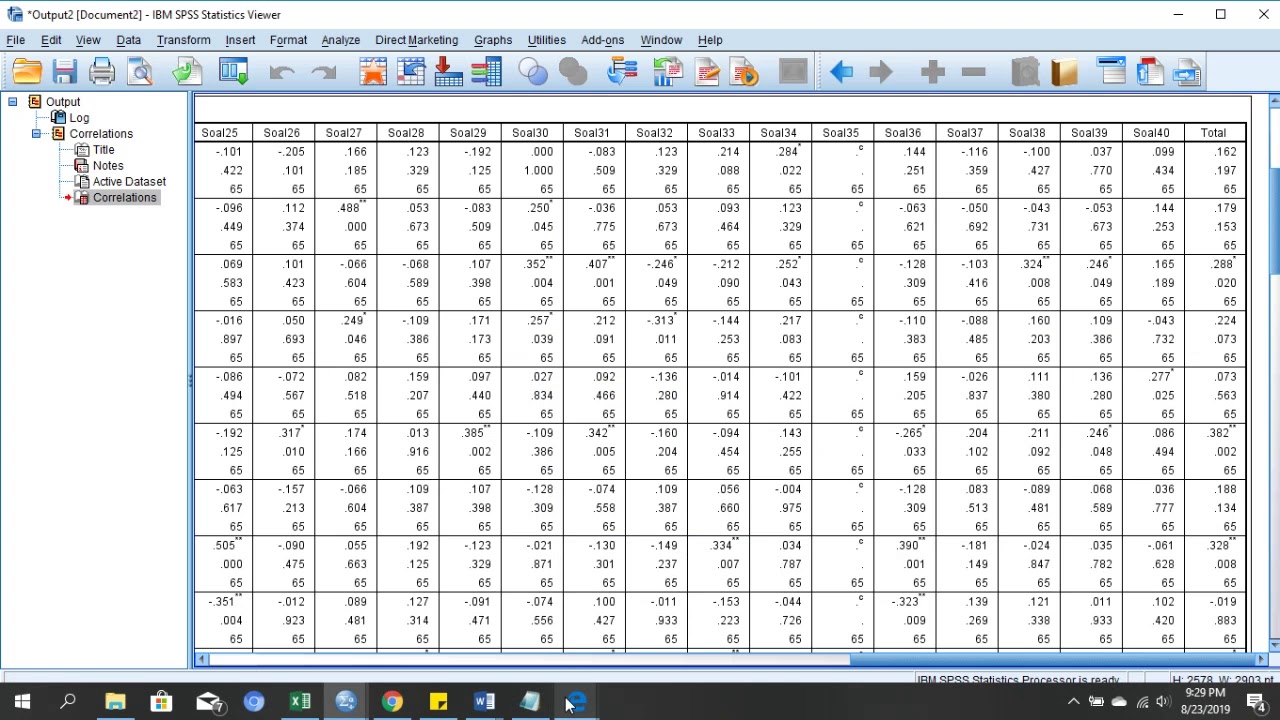Open Excel from the taskbar
The height and width of the screenshot is (720, 1280).
pos(300,702)
